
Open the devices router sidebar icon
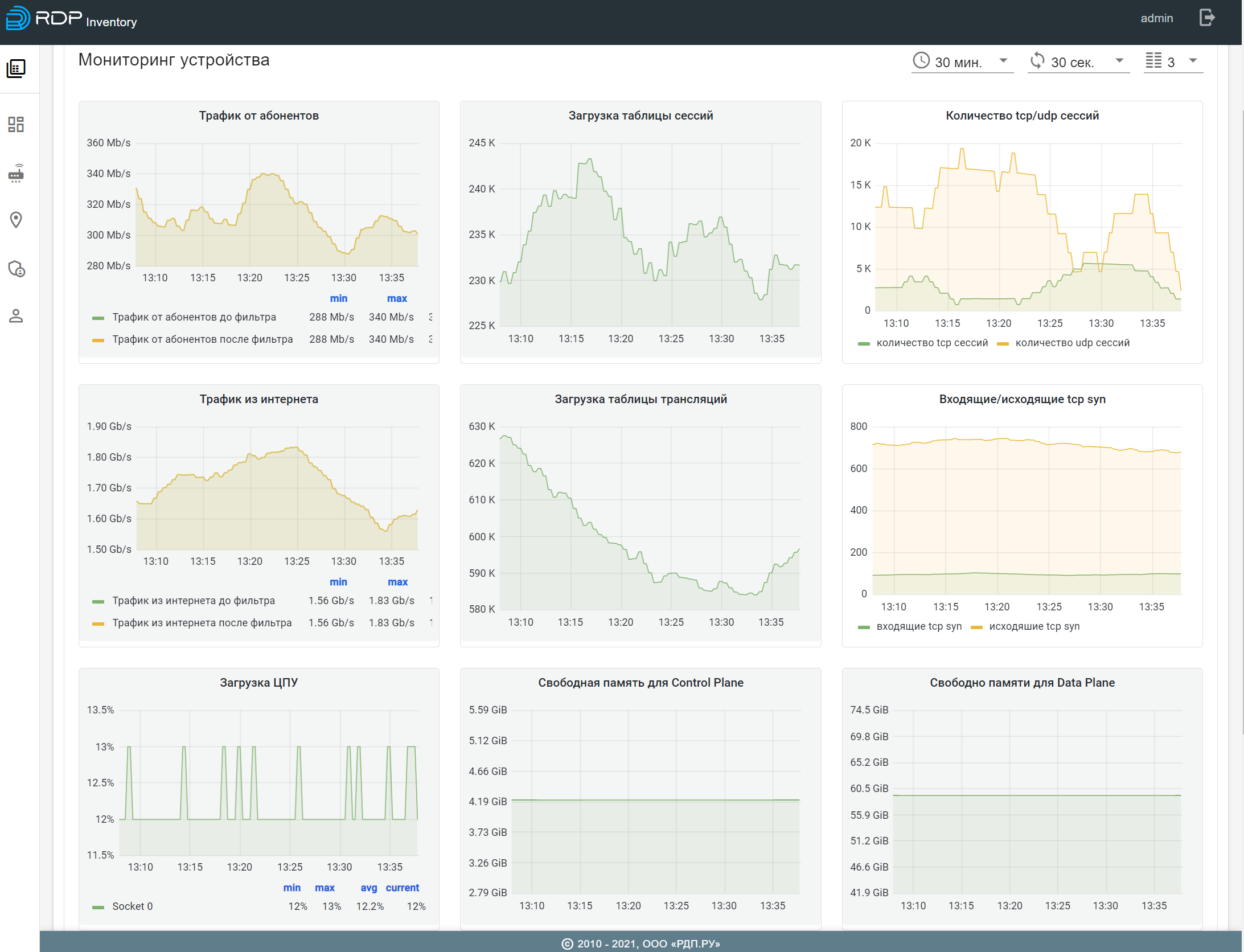click(x=16, y=173)
